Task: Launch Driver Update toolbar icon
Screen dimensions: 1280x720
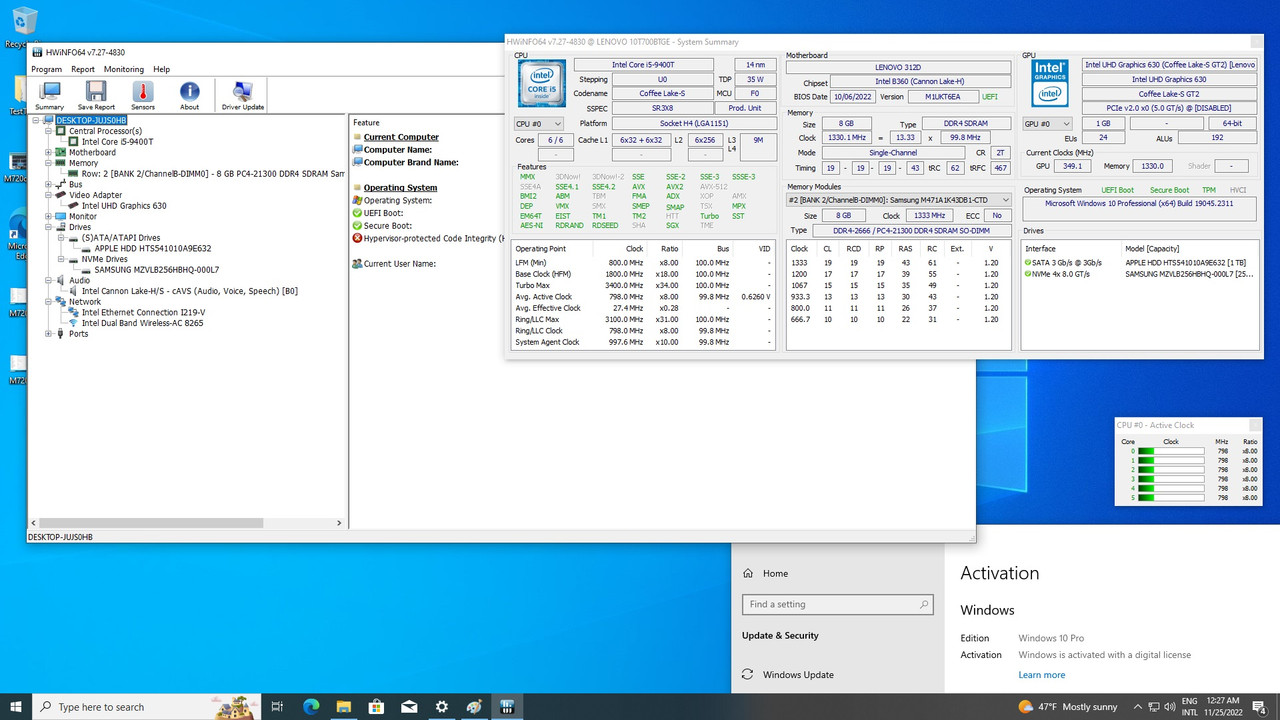Action: 243,96
